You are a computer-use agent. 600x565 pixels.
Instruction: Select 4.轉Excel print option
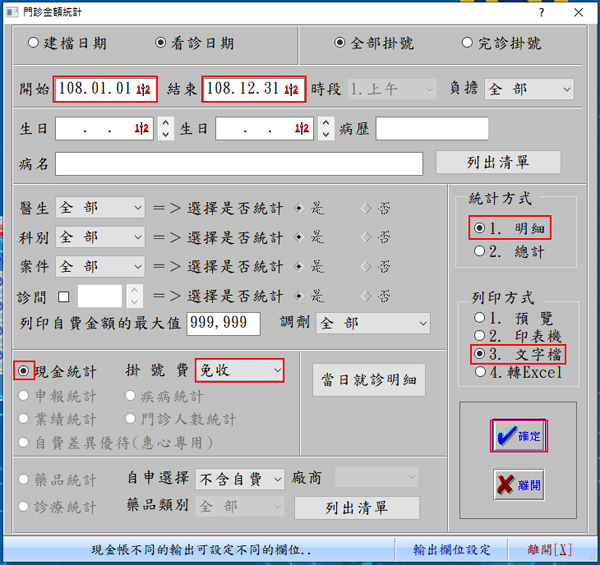tap(480, 372)
